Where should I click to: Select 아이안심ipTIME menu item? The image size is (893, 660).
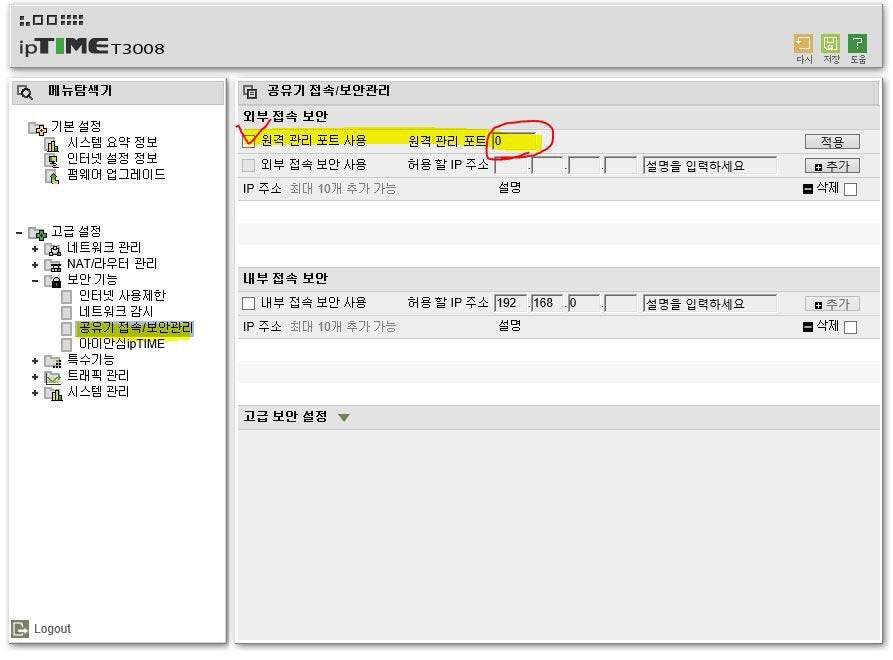(x=121, y=344)
